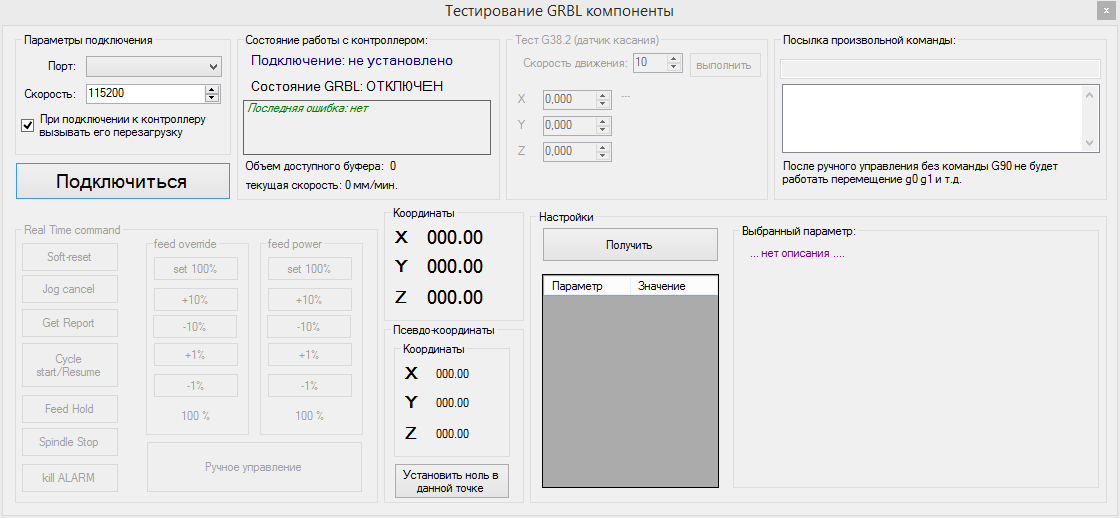
Task: Click the Get Report button
Action: (x=69, y=323)
